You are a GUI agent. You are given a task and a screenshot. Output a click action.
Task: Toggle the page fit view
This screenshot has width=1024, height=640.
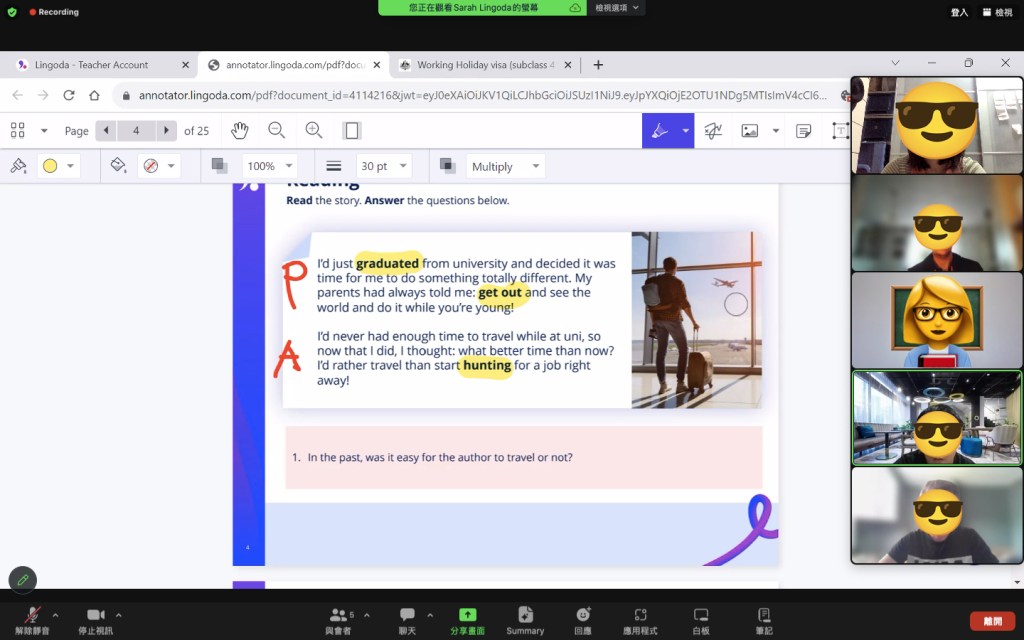[x=351, y=131]
